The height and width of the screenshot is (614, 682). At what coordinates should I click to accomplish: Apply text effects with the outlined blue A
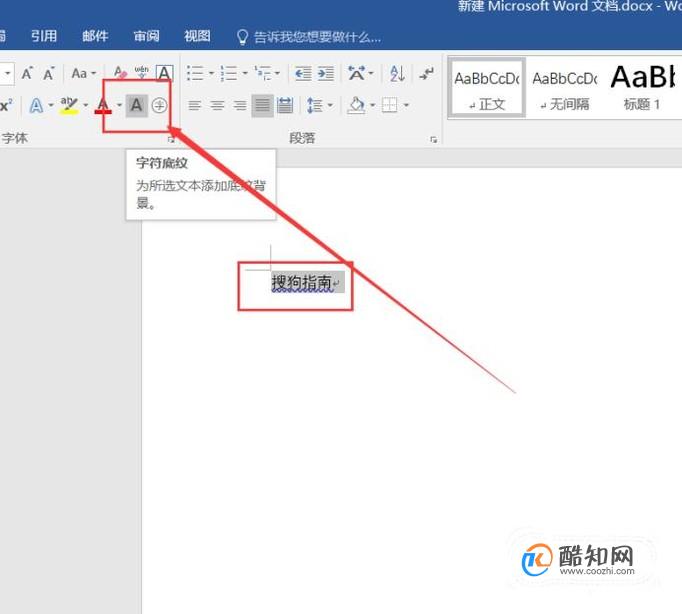click(x=36, y=106)
